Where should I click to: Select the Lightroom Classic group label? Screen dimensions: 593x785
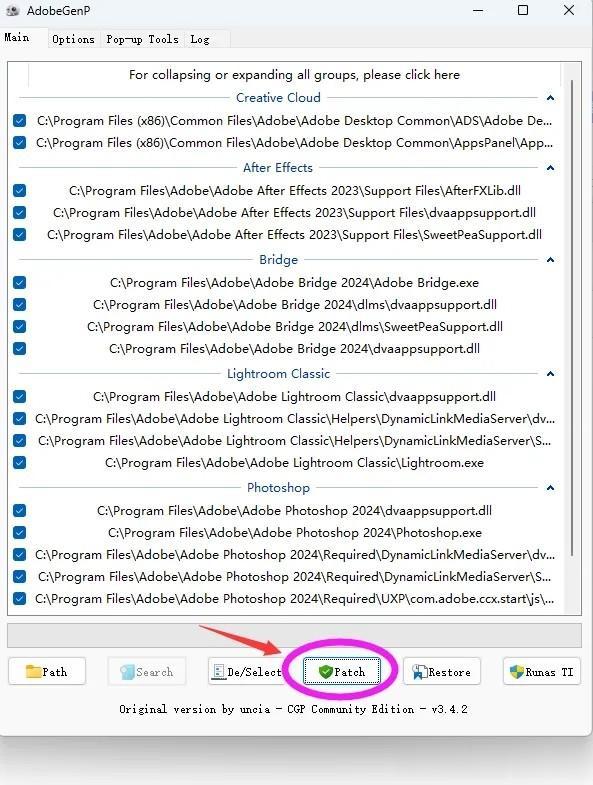[278, 374]
